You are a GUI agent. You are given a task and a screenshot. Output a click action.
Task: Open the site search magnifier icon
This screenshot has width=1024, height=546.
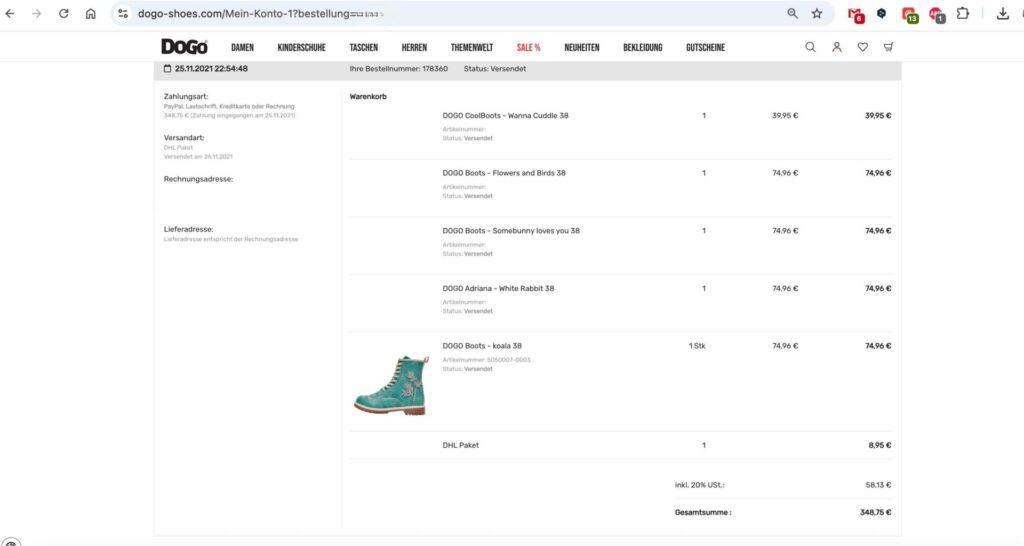(x=810, y=47)
